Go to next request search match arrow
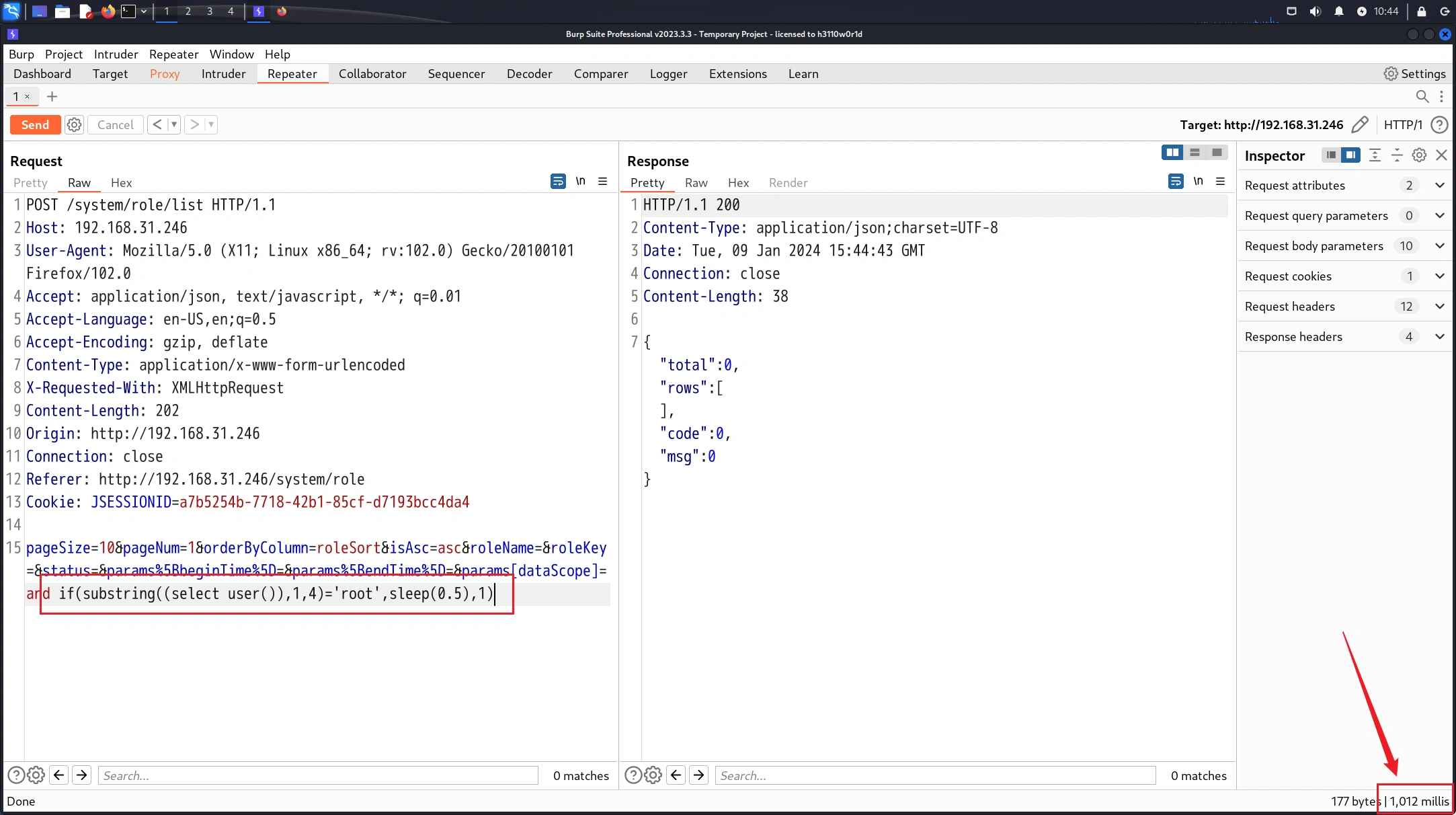The width and height of the screenshot is (1456, 815). click(82, 775)
